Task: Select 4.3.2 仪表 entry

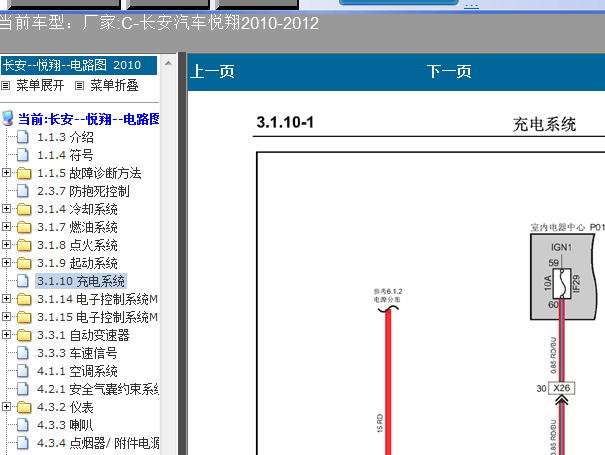Action: coord(65,407)
